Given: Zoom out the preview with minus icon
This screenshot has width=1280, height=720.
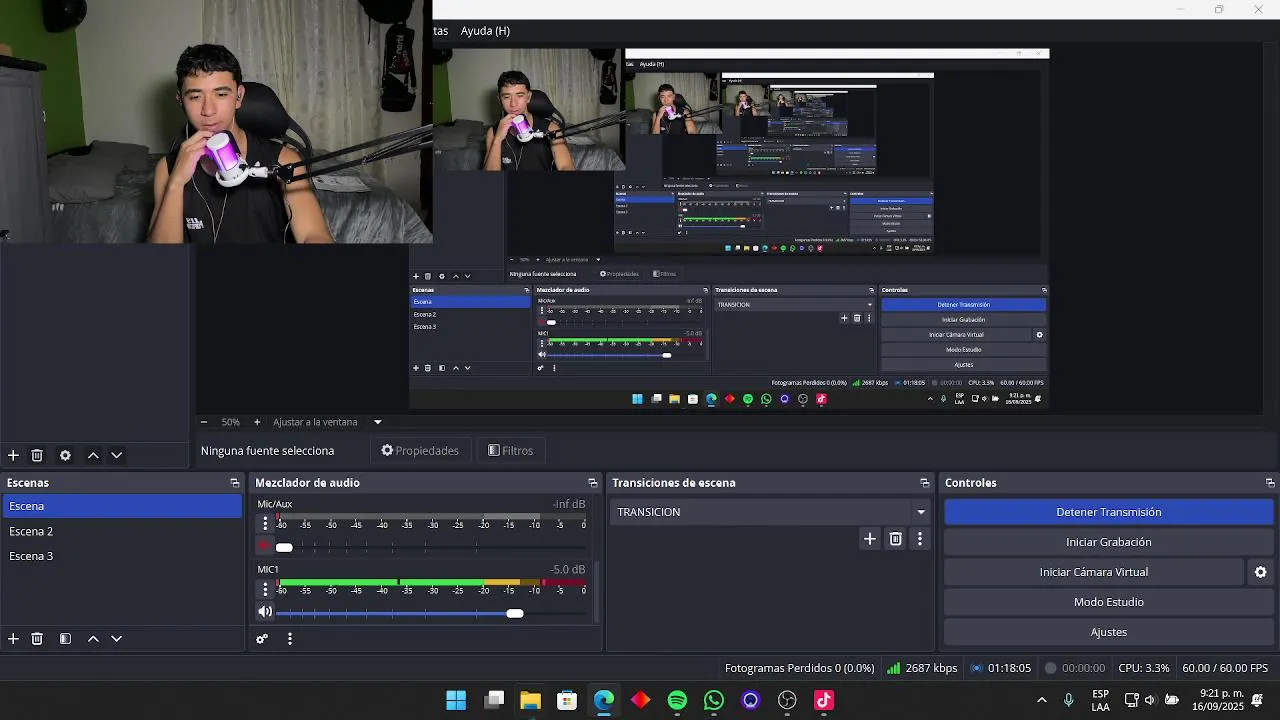Looking at the screenshot, I should pyautogui.click(x=204, y=422).
